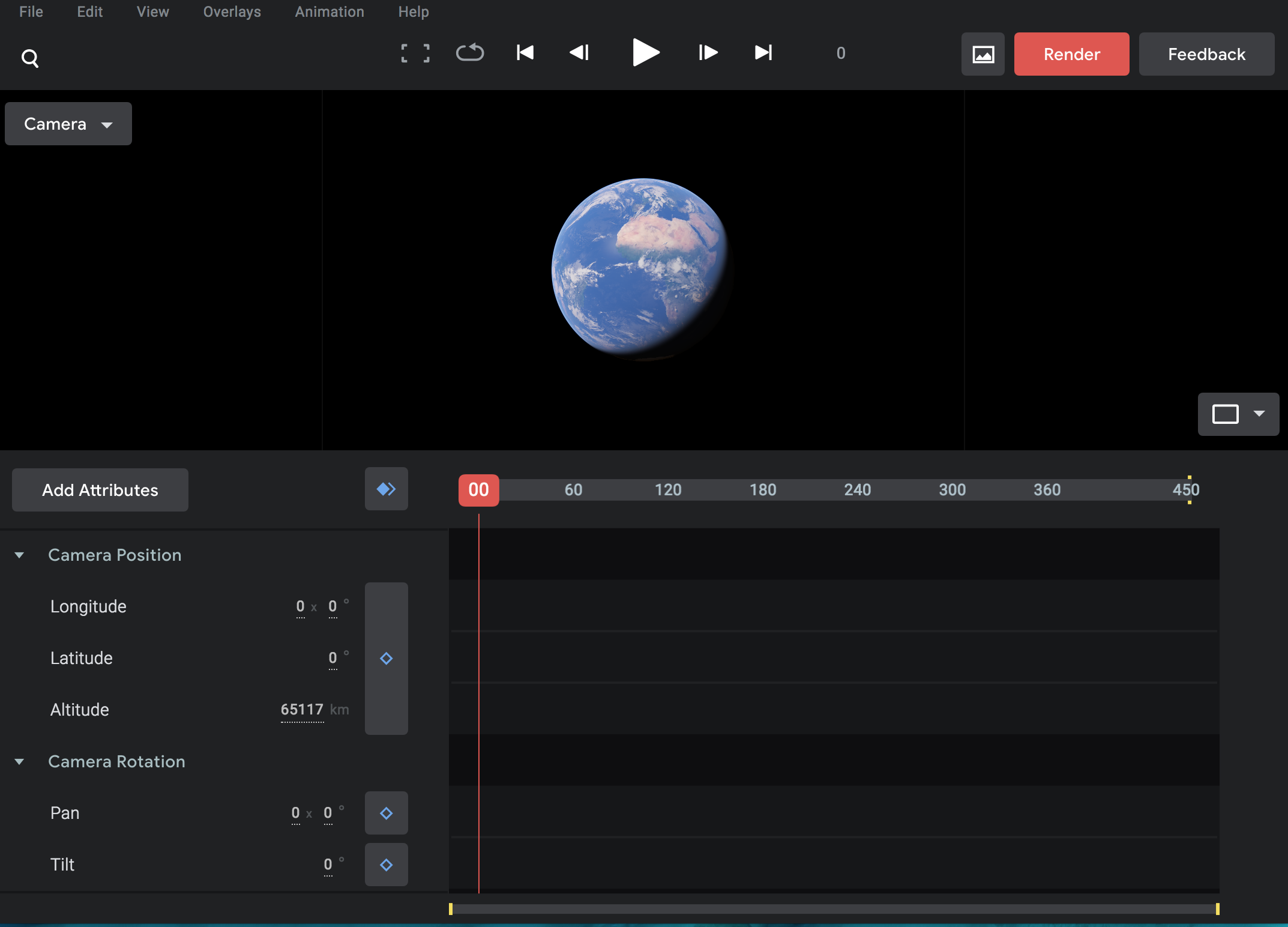Toggle the fullscreen viewport brackets icon
This screenshot has width=1288, height=927.
click(415, 53)
